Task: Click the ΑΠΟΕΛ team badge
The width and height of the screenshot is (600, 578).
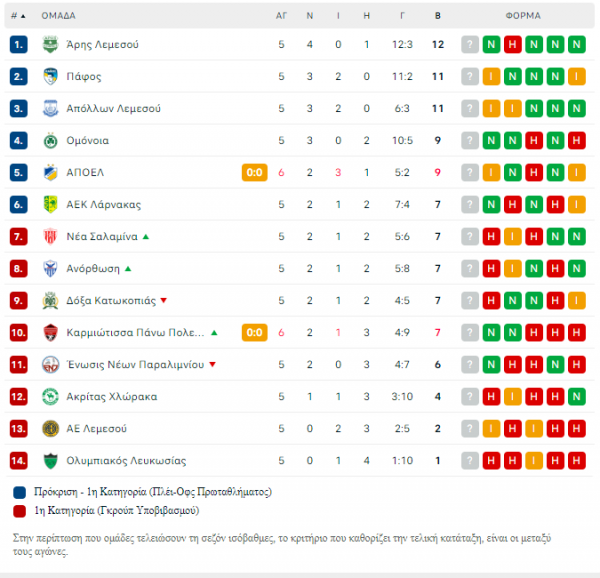Action: pos(50,173)
